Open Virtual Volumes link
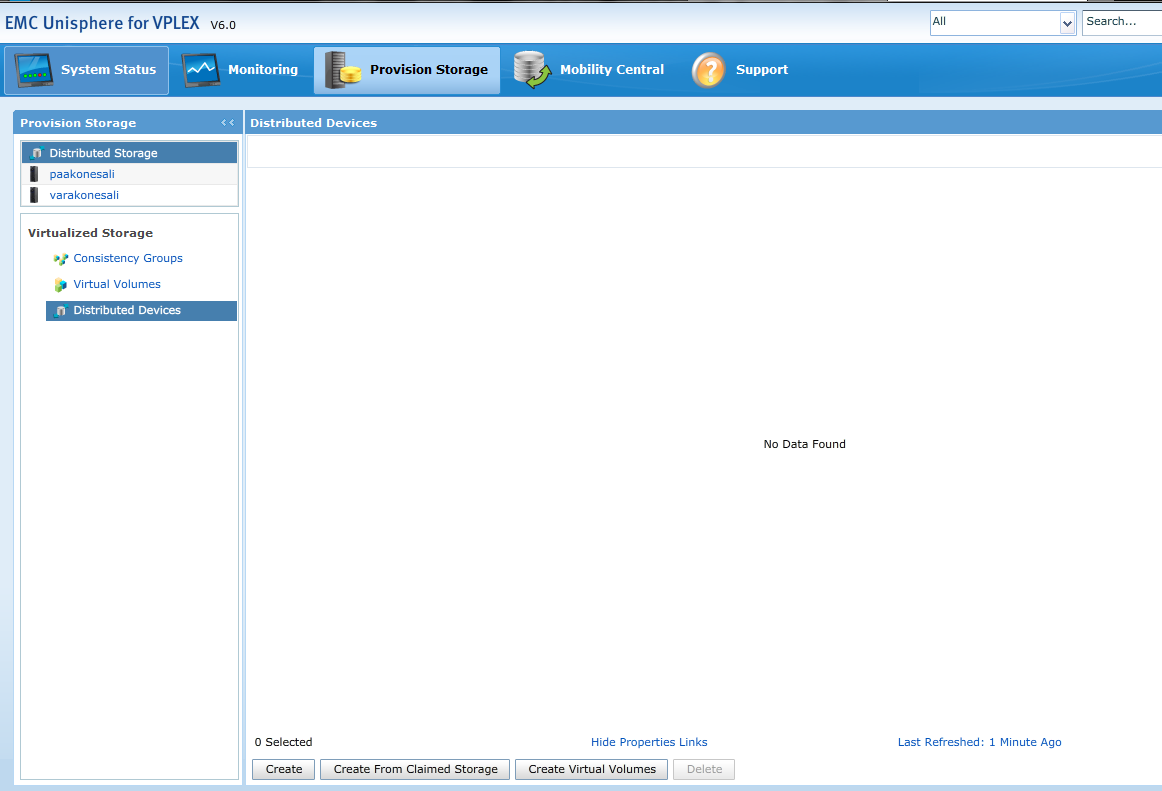Image resolution: width=1162 pixels, height=791 pixels. pos(116,284)
